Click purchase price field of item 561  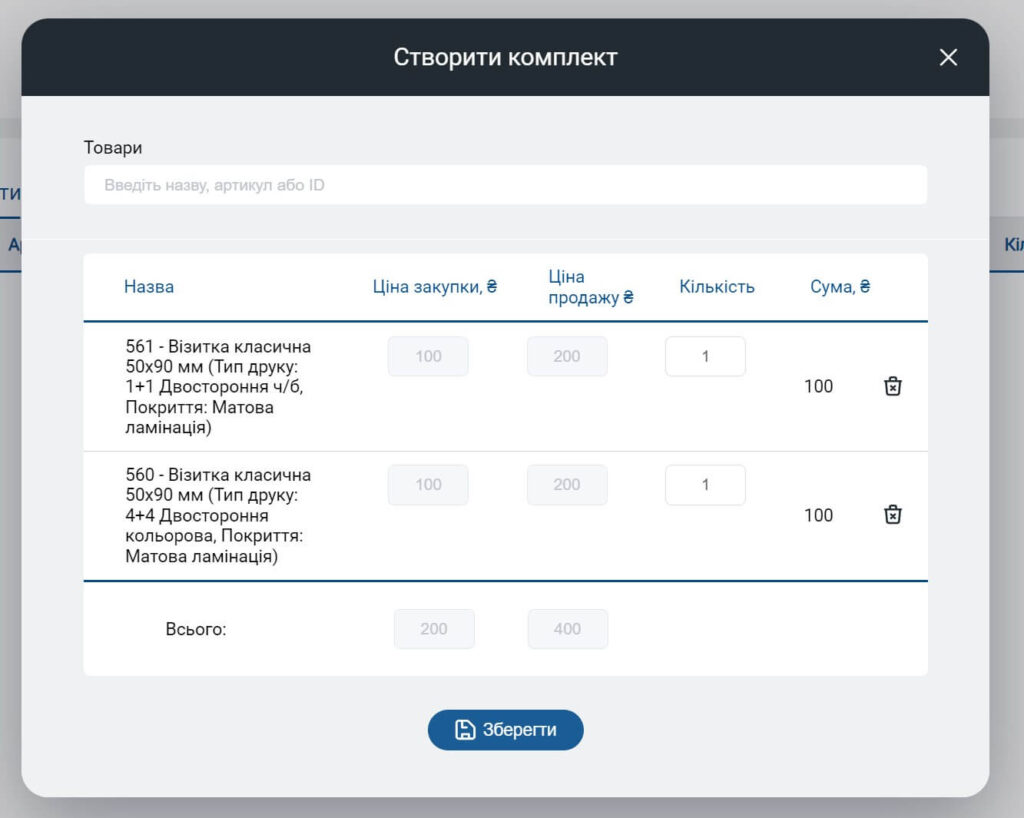428,356
